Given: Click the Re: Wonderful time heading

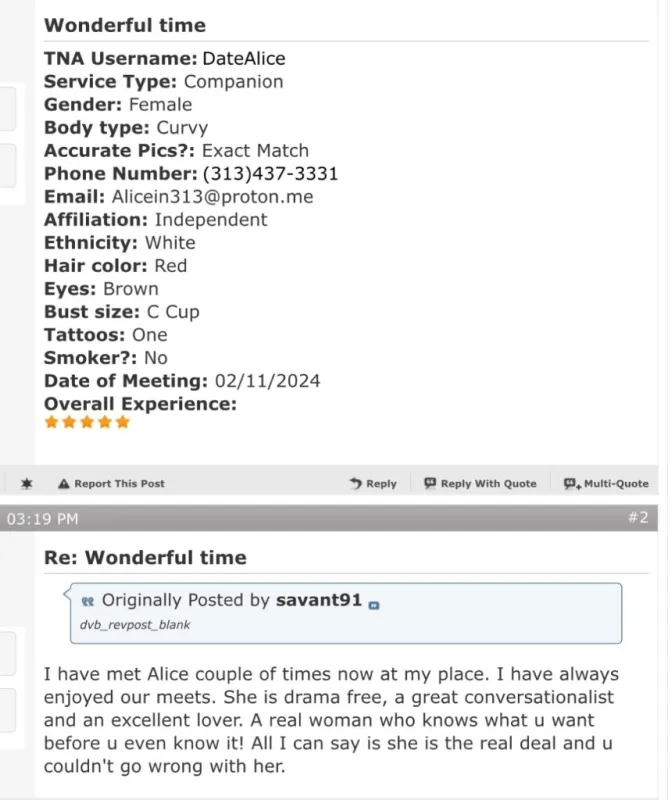Looking at the screenshot, I should click(x=145, y=558).
